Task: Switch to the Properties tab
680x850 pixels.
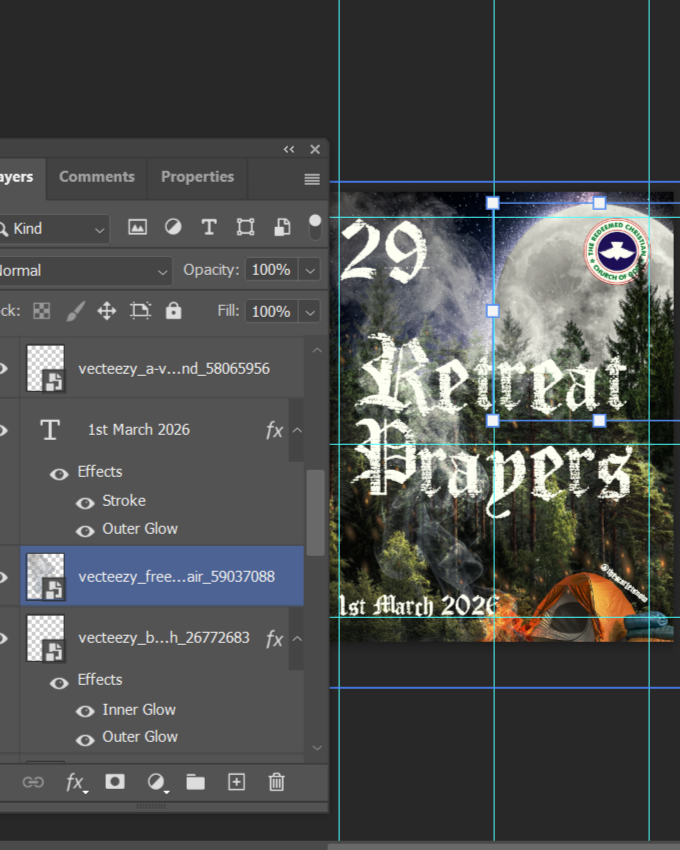Action: [x=197, y=177]
